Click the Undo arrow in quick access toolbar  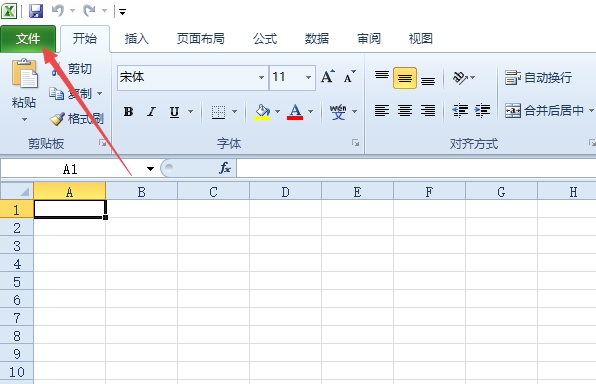click(58, 11)
